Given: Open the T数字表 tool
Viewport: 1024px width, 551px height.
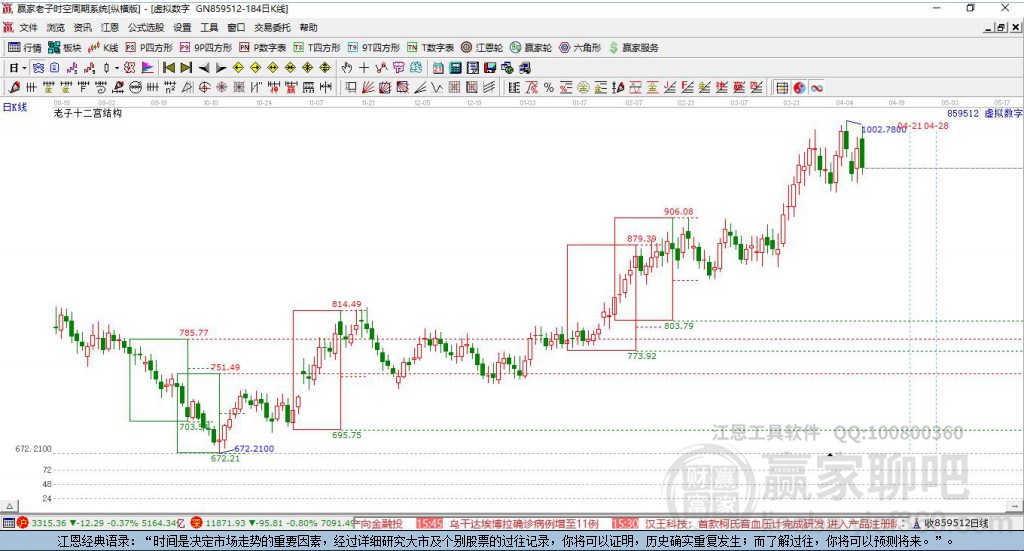Looking at the screenshot, I should click(430, 48).
